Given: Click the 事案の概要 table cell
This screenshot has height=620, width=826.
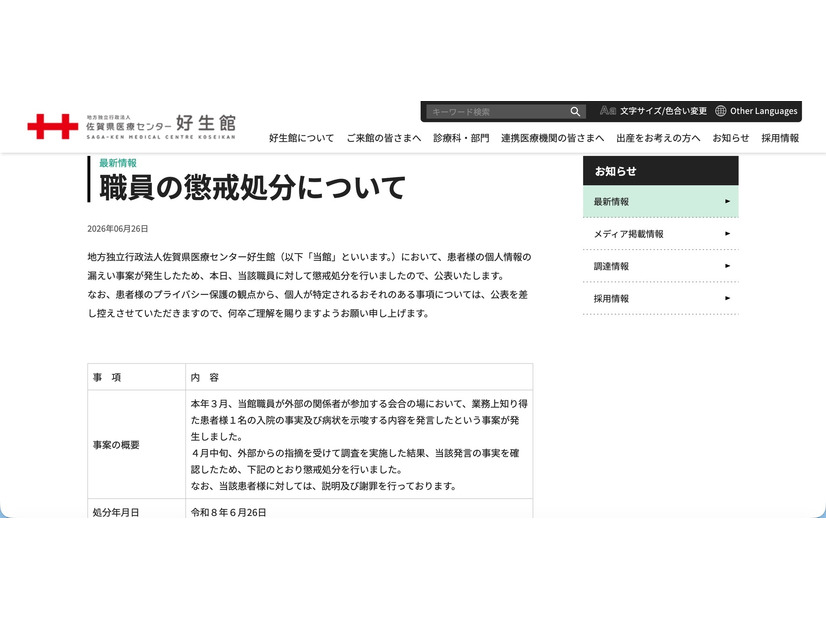Looking at the screenshot, I should tap(136, 445).
